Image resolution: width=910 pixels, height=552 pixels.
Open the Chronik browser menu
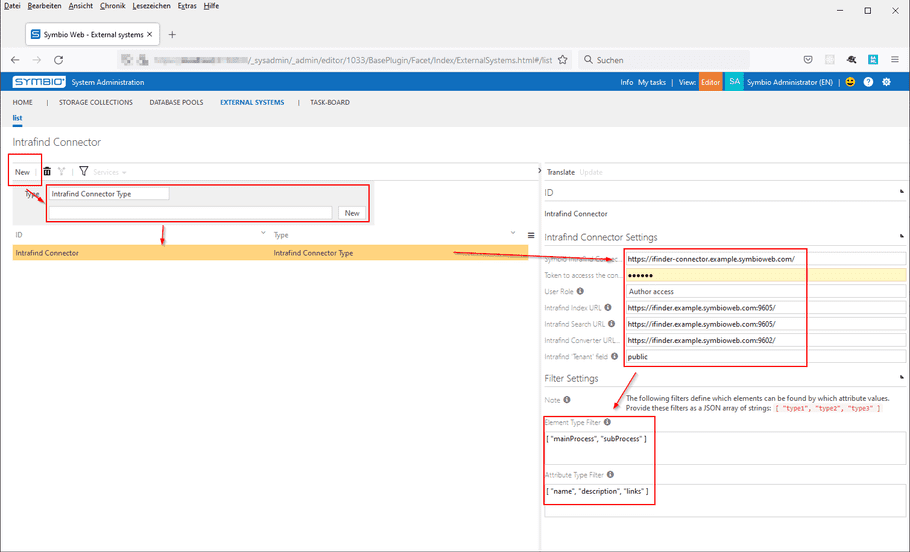point(113,6)
